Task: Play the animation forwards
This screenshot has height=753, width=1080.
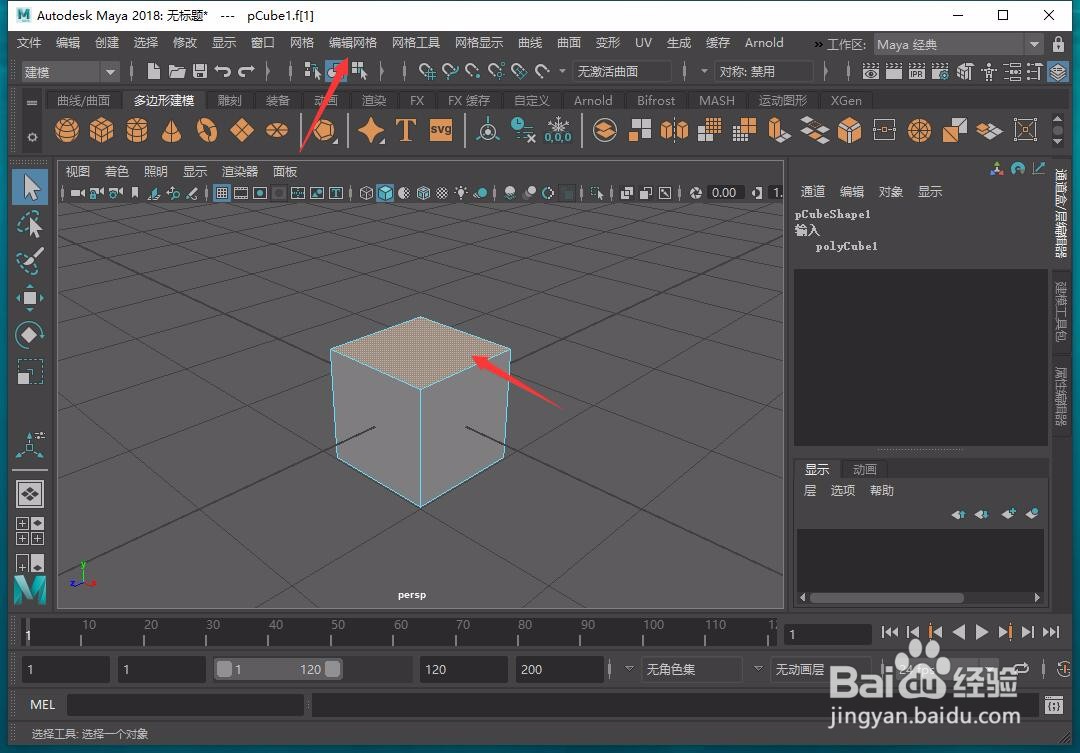Action: click(982, 632)
